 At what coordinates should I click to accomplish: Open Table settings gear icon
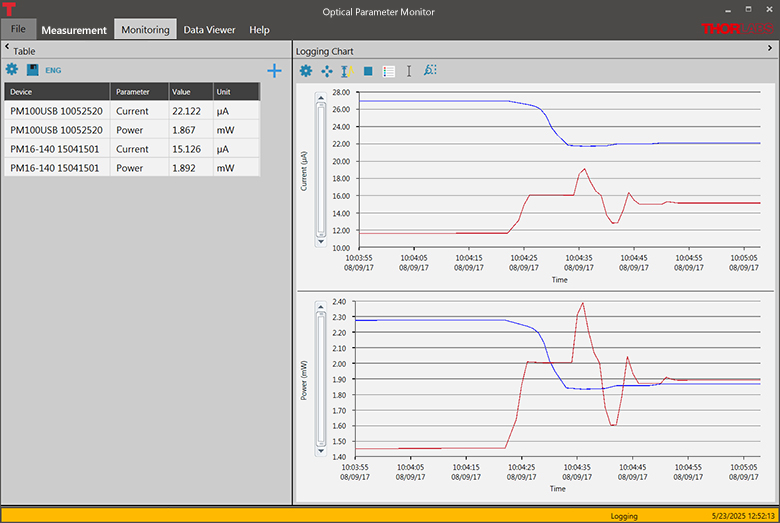pyautogui.click(x=12, y=70)
